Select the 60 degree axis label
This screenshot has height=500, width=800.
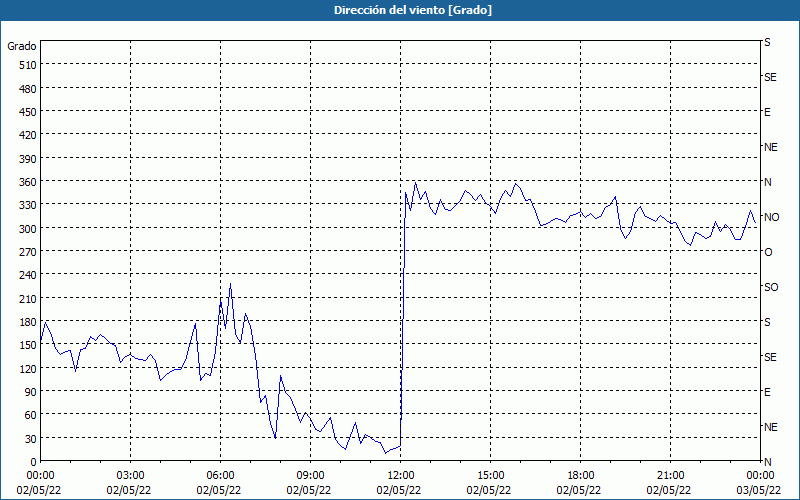31,415
